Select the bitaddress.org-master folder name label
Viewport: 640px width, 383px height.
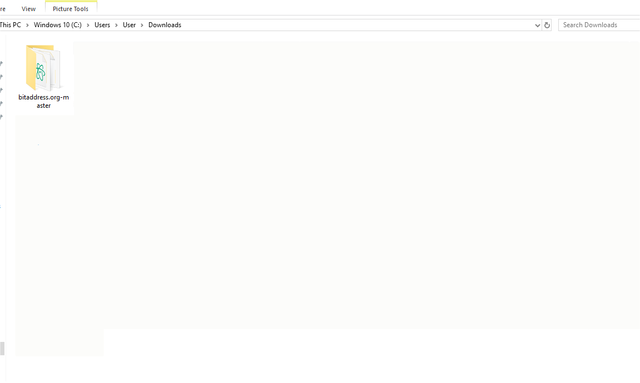point(44,101)
